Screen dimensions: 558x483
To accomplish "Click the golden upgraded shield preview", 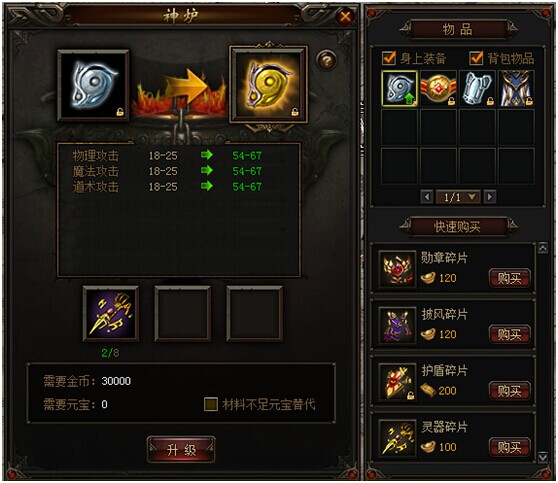I will point(269,84).
